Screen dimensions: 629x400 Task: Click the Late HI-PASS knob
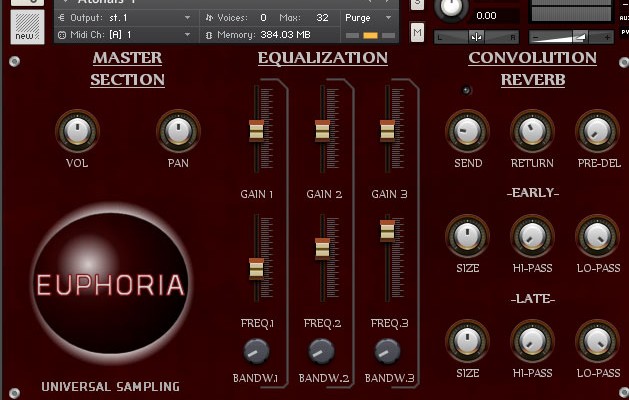(532, 341)
